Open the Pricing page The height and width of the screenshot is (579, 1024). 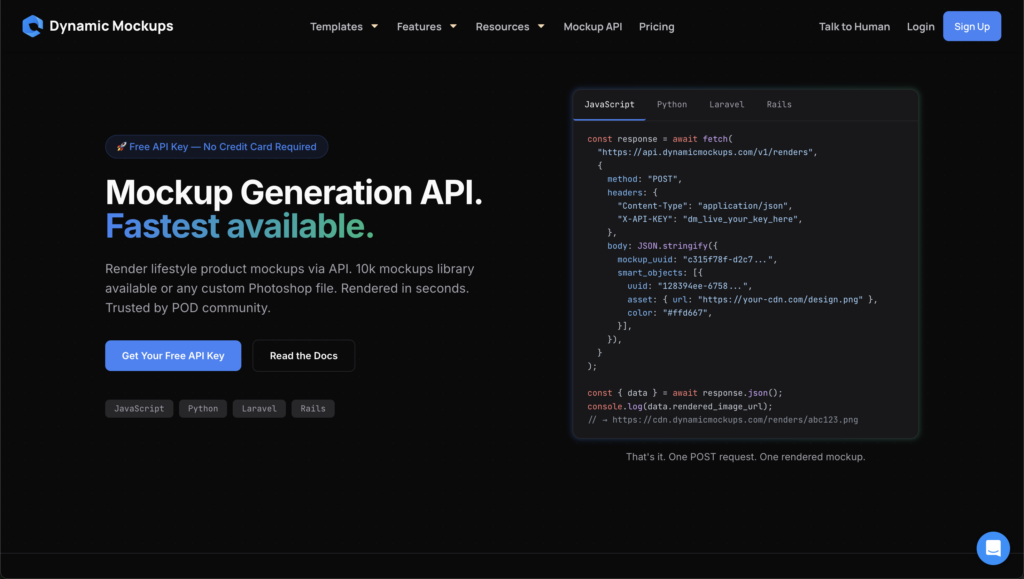coord(656,27)
